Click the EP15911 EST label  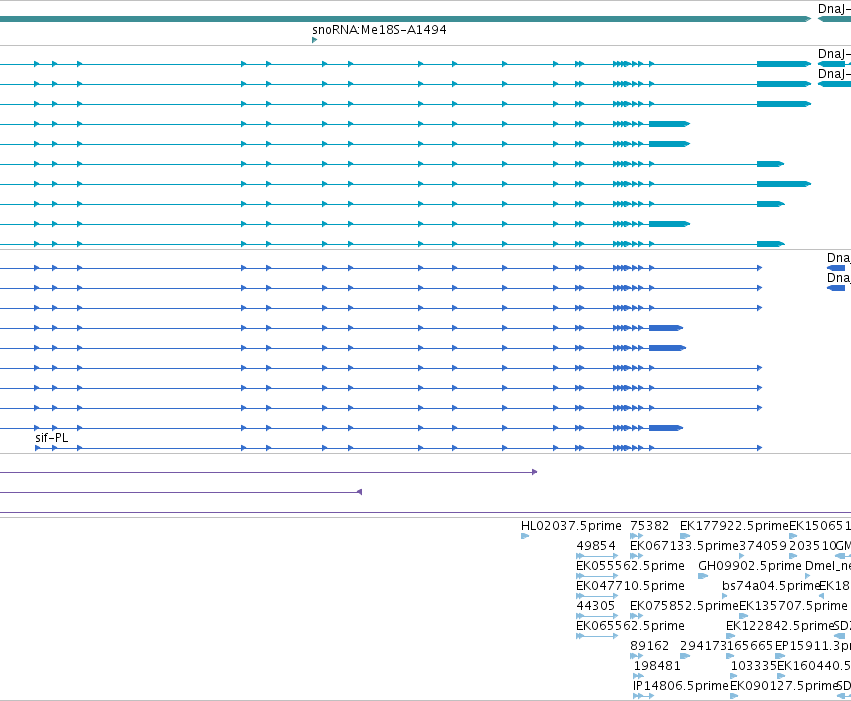click(812, 646)
